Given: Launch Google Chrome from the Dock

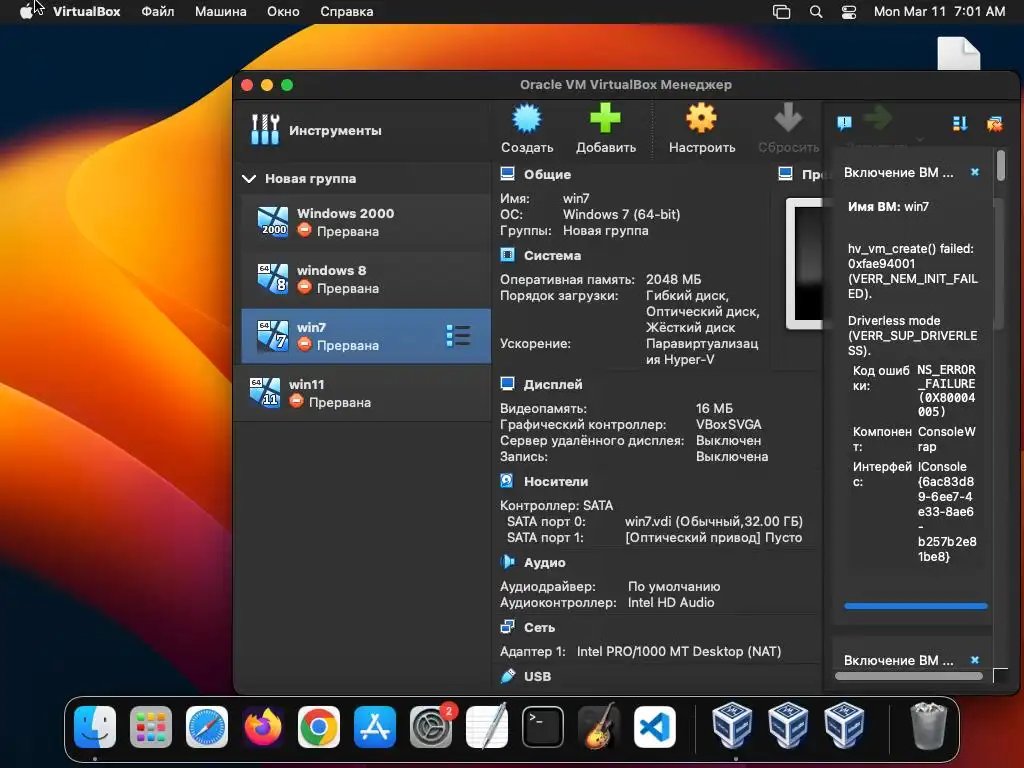Looking at the screenshot, I should pyautogui.click(x=319, y=727).
